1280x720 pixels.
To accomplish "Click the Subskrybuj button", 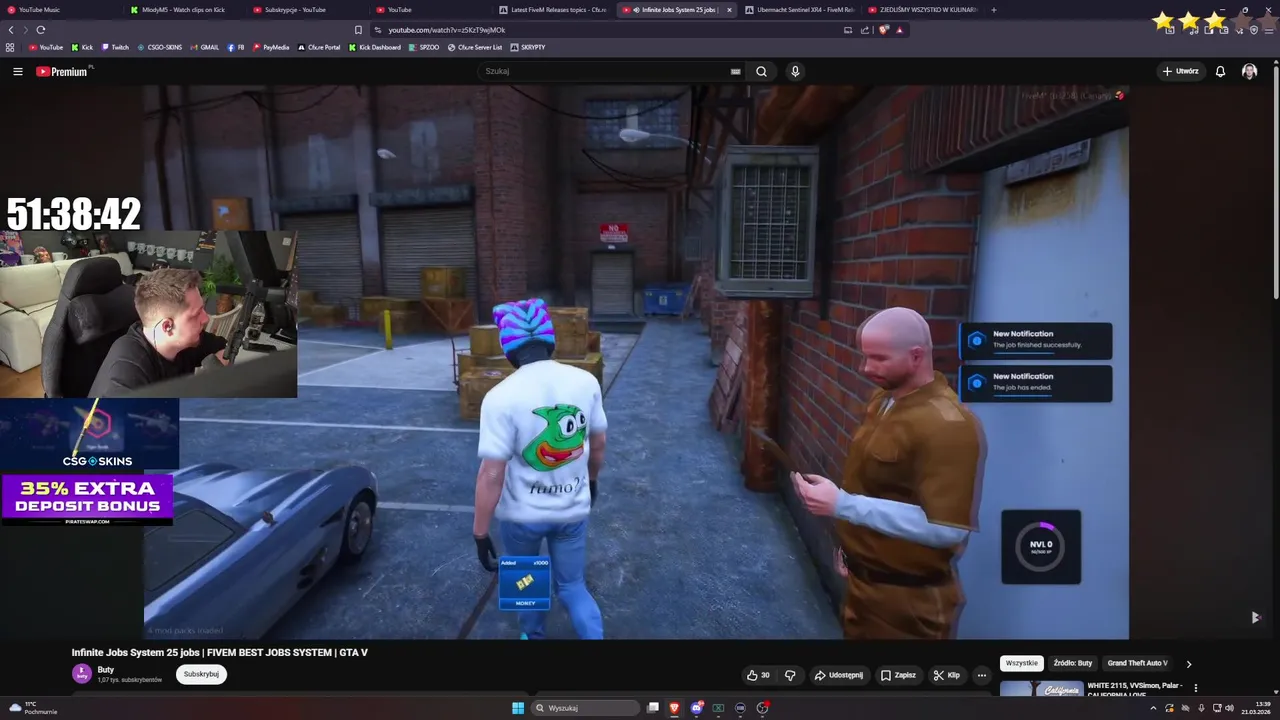I will [201, 674].
